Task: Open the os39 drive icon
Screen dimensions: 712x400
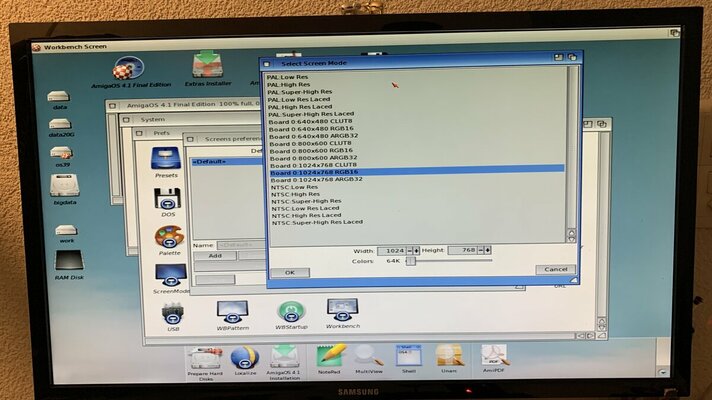Action: (x=62, y=153)
